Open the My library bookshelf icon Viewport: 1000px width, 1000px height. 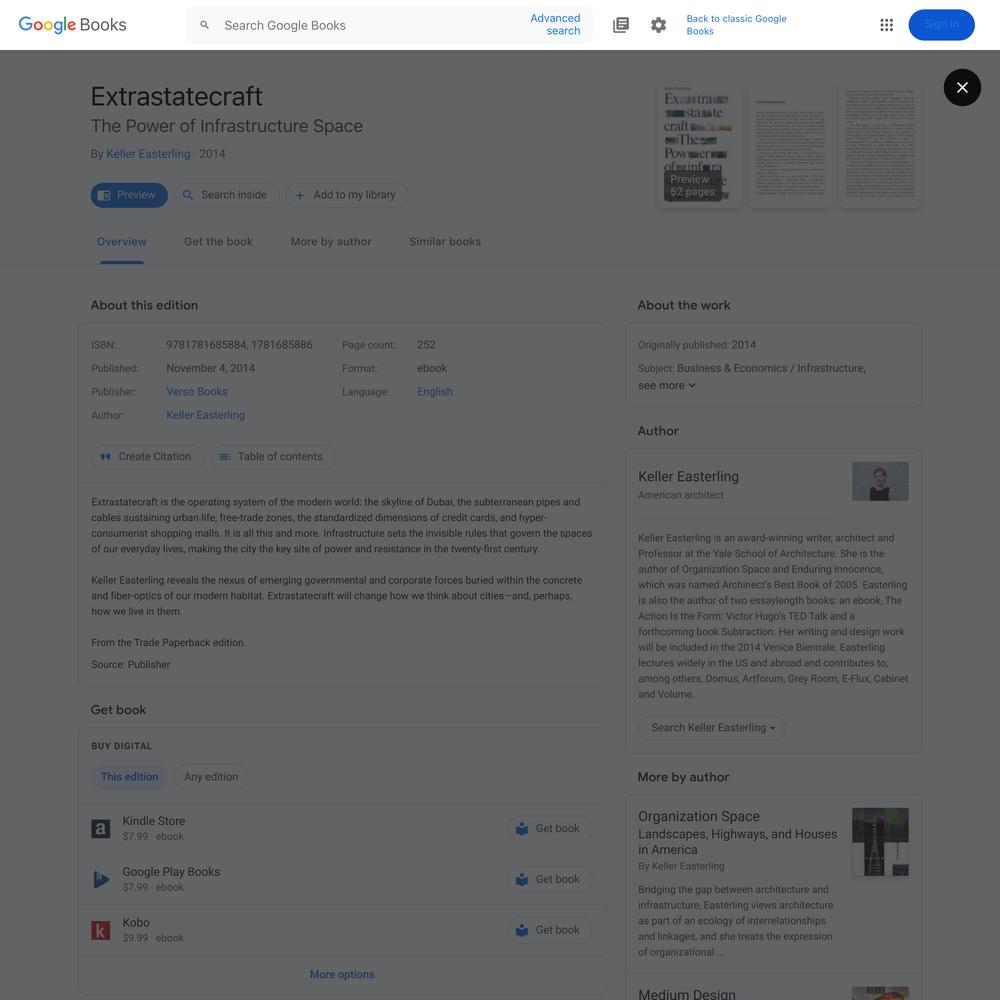point(621,25)
